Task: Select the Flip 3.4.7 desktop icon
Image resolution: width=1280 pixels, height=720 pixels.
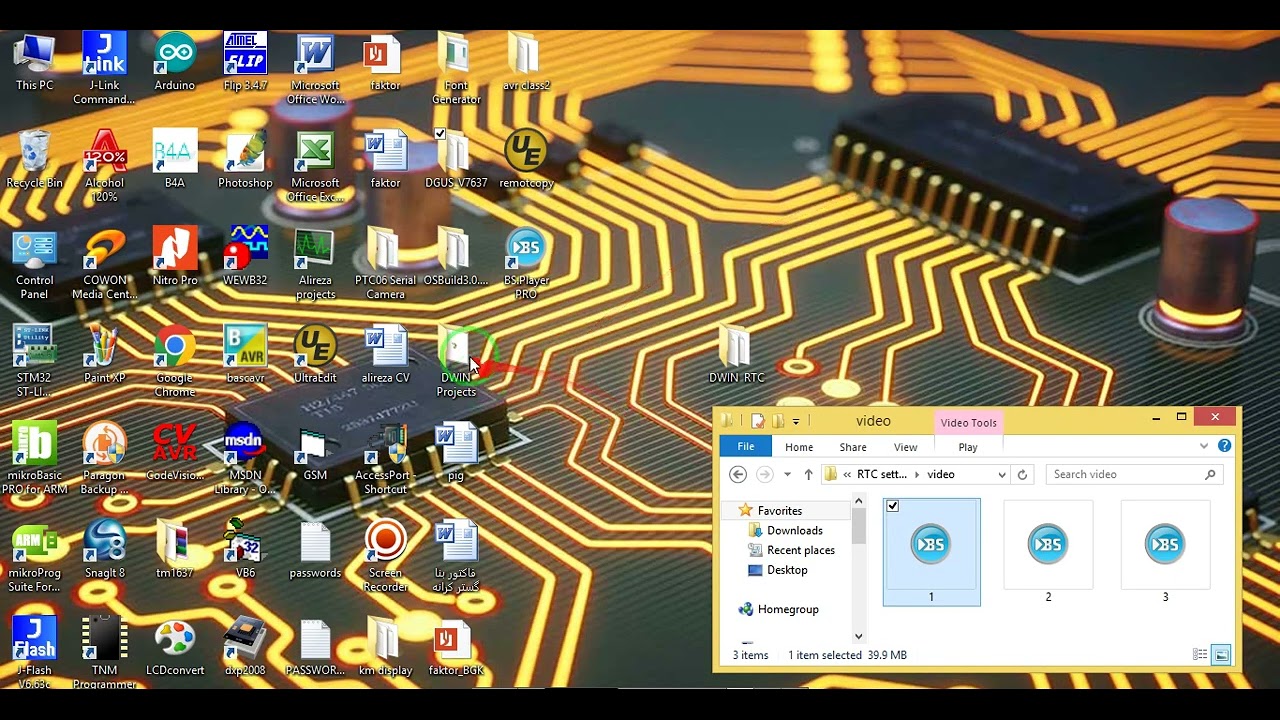Action: pos(245,62)
